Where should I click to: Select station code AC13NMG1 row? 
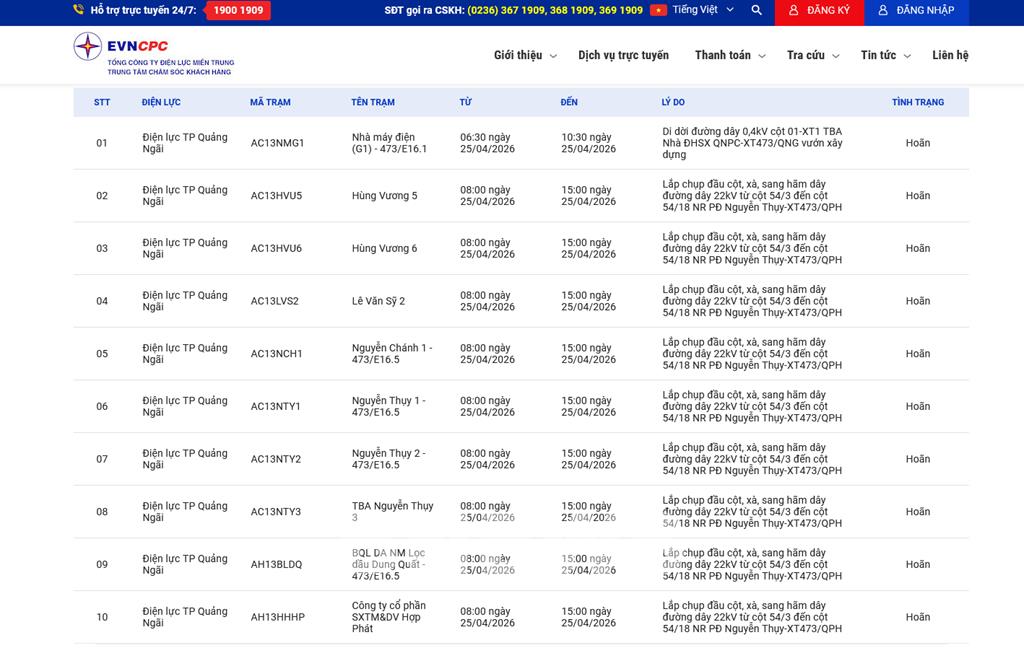coord(277,143)
